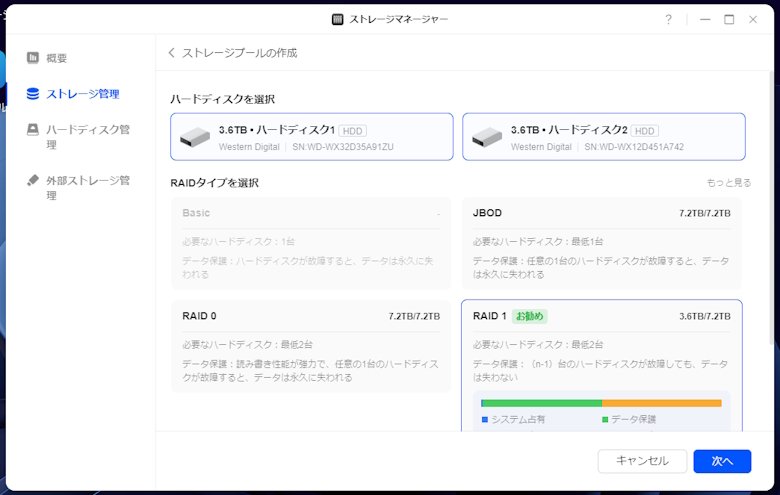Image resolution: width=780 pixels, height=495 pixels.
Task: Open the 外部ストレージ管理 section
Action: [x=87, y=188]
